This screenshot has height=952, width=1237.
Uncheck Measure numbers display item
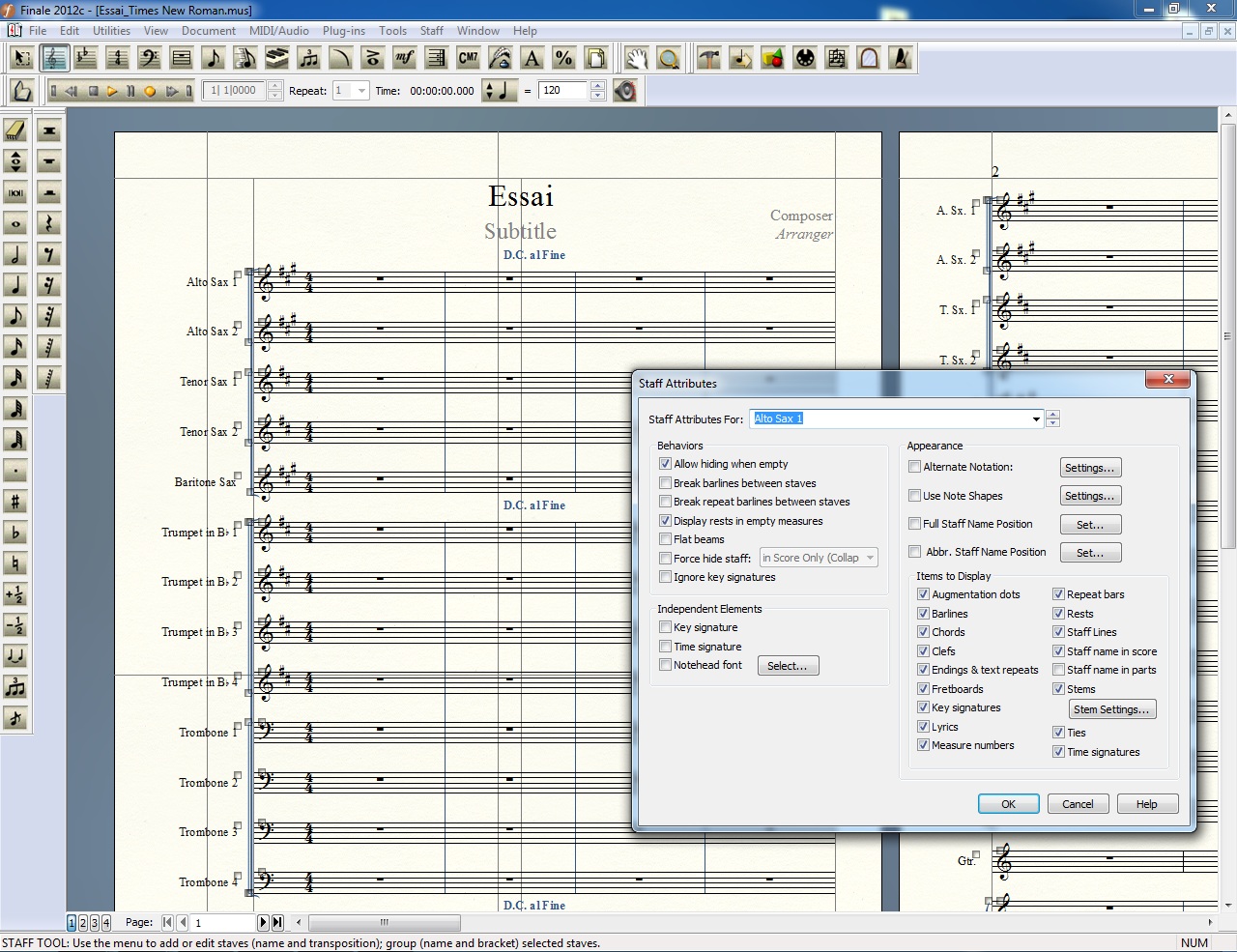point(923,745)
